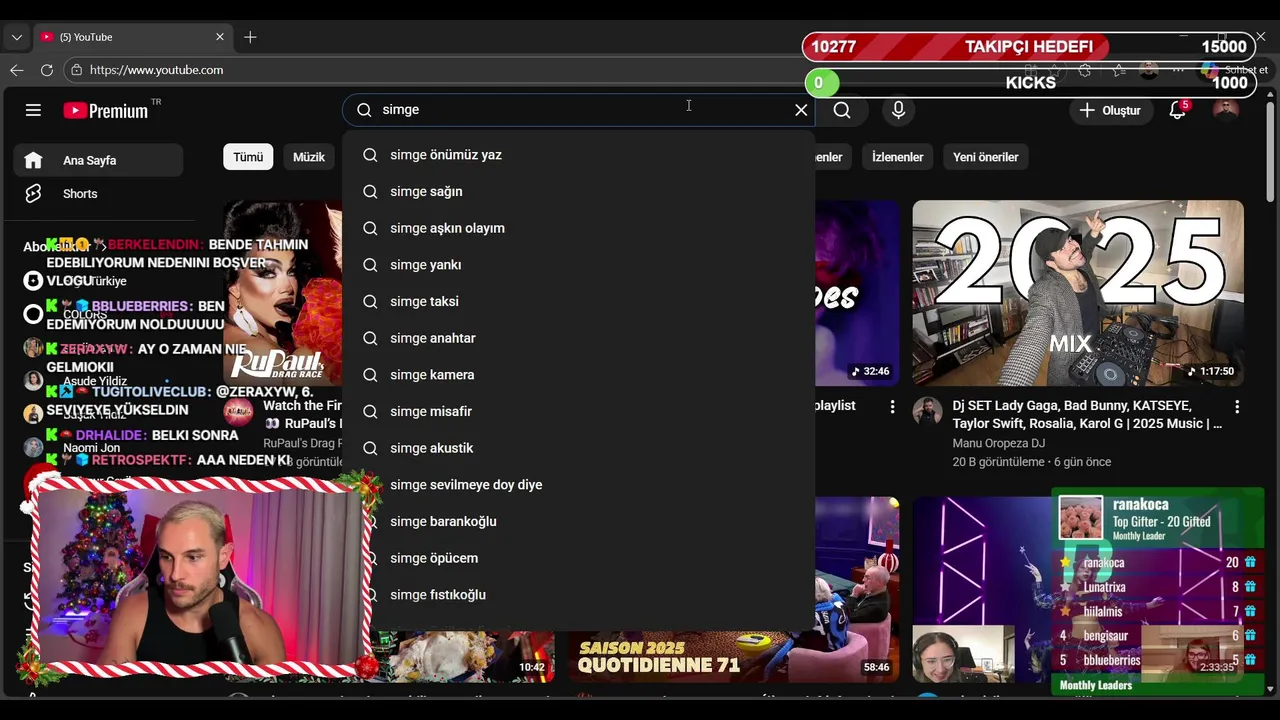Start voice search with microphone icon
Viewport: 1280px width, 720px height.
(898, 110)
